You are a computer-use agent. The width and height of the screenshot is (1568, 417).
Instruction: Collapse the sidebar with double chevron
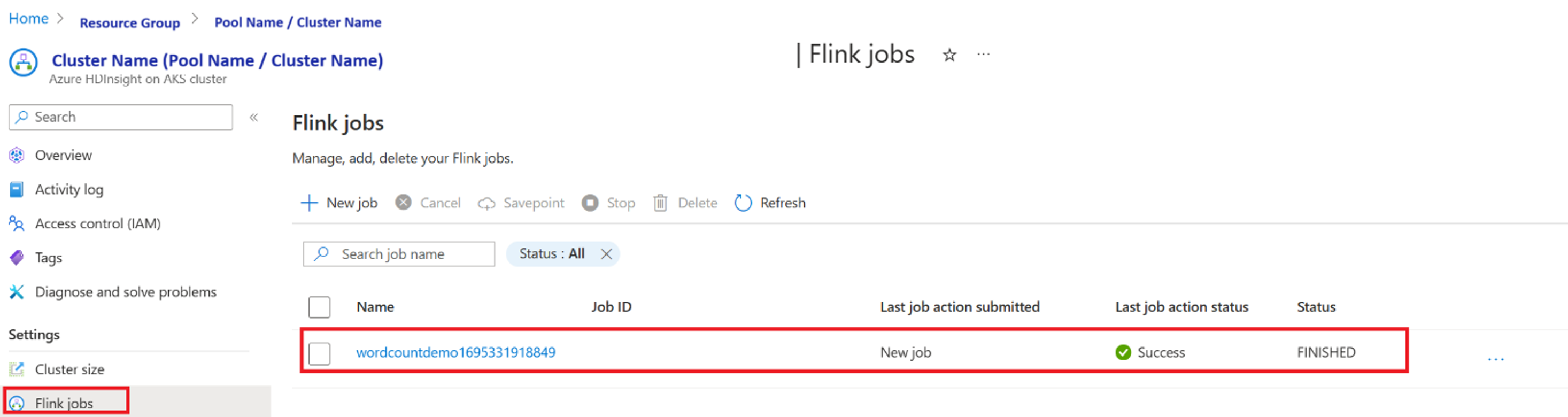point(254,117)
